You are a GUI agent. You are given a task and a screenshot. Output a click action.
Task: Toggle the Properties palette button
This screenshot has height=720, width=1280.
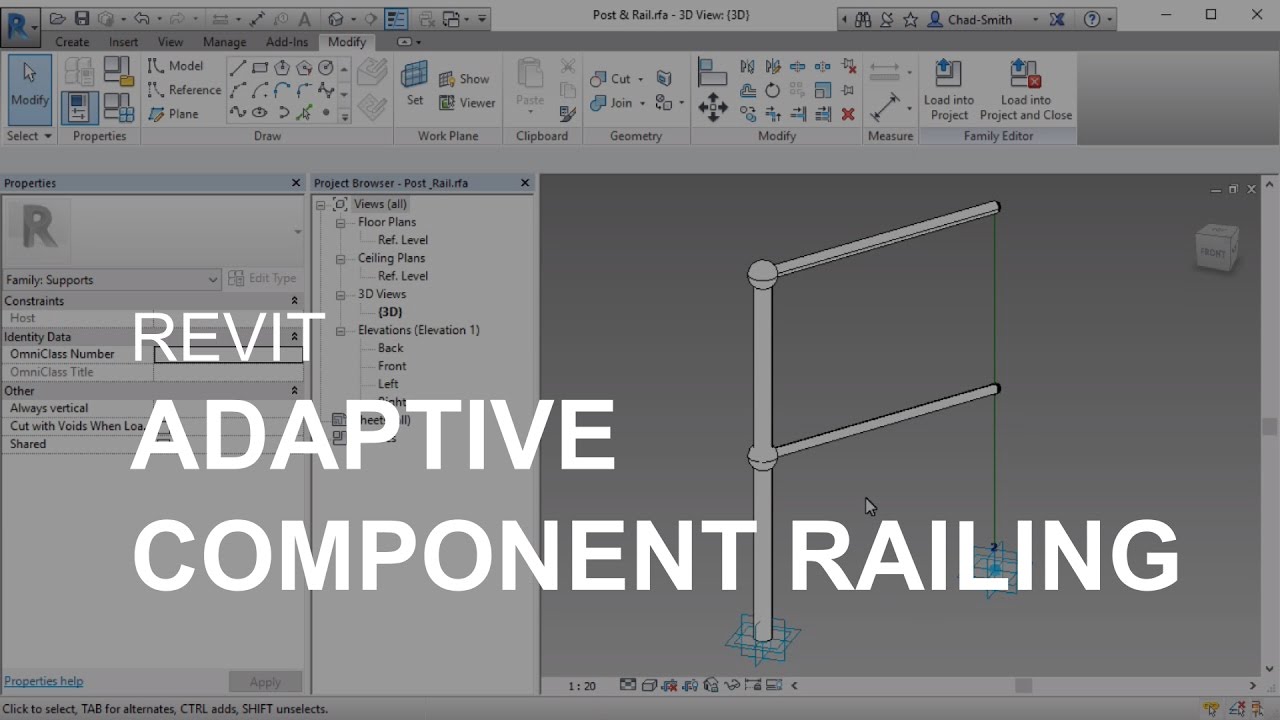[80, 107]
